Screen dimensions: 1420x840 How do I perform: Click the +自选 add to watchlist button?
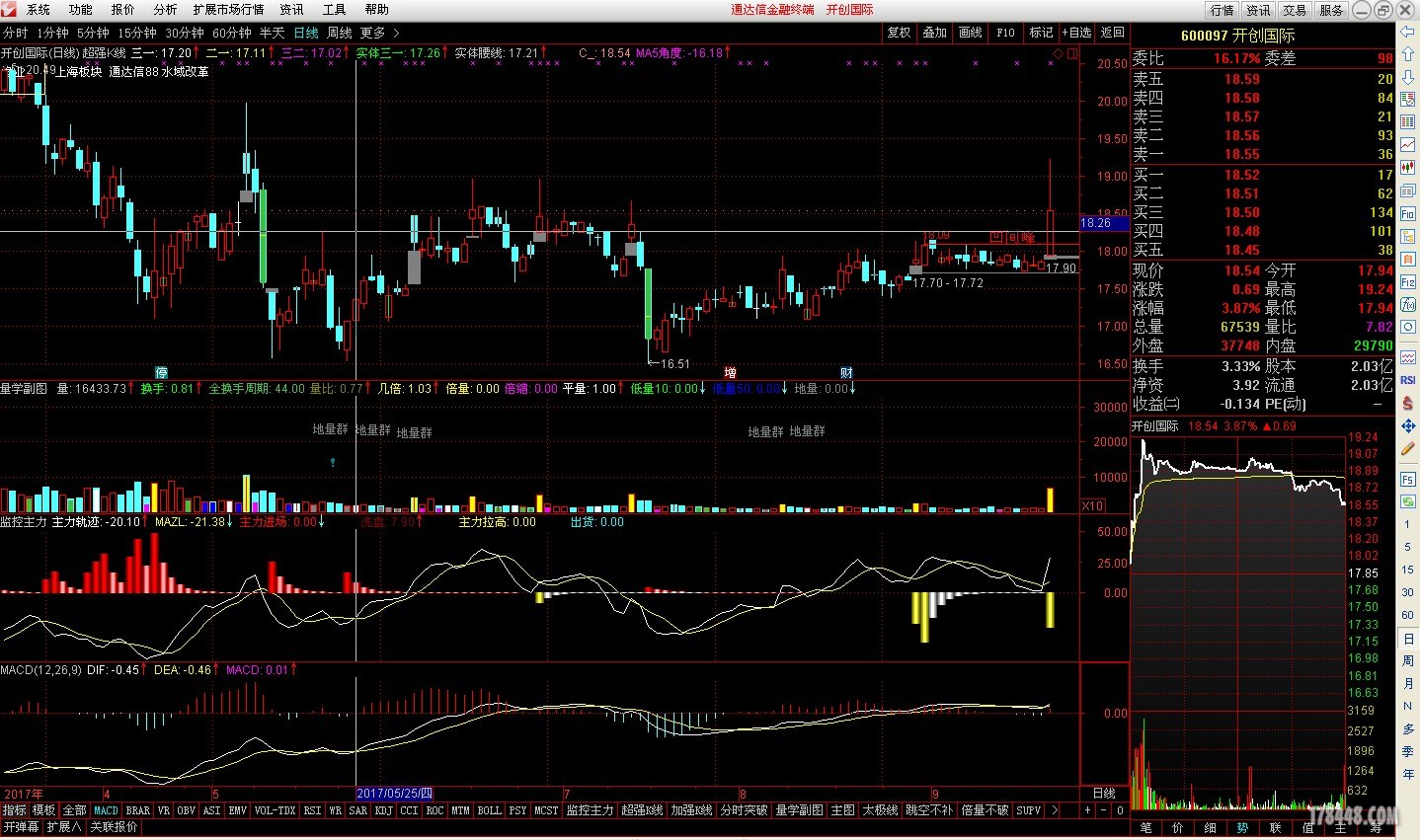[x=1076, y=33]
